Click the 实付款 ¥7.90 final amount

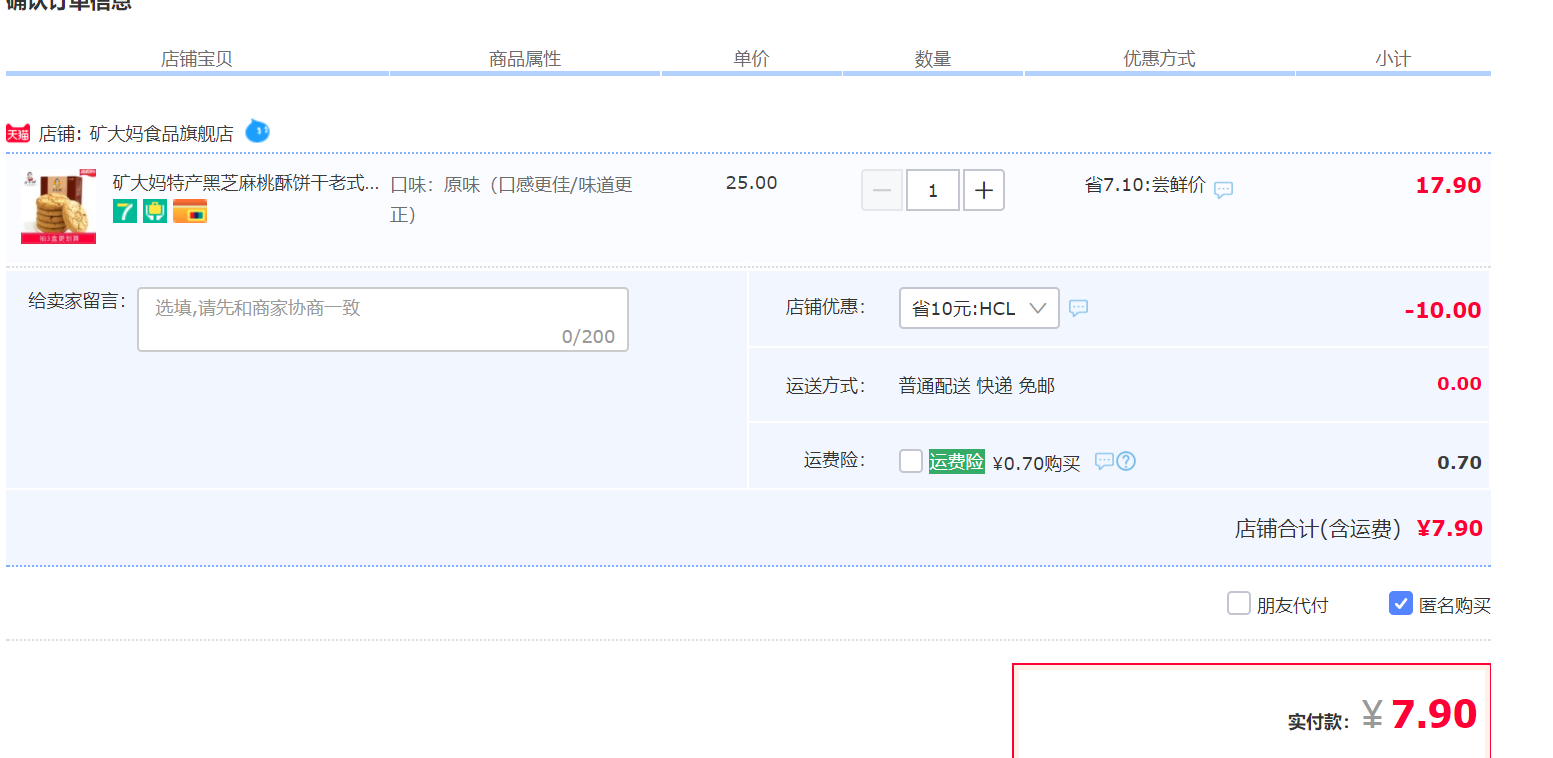1382,715
